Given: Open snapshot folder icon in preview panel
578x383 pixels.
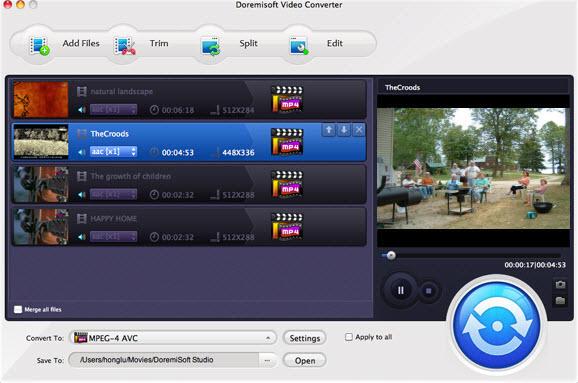Looking at the screenshot, I should pos(560,300).
